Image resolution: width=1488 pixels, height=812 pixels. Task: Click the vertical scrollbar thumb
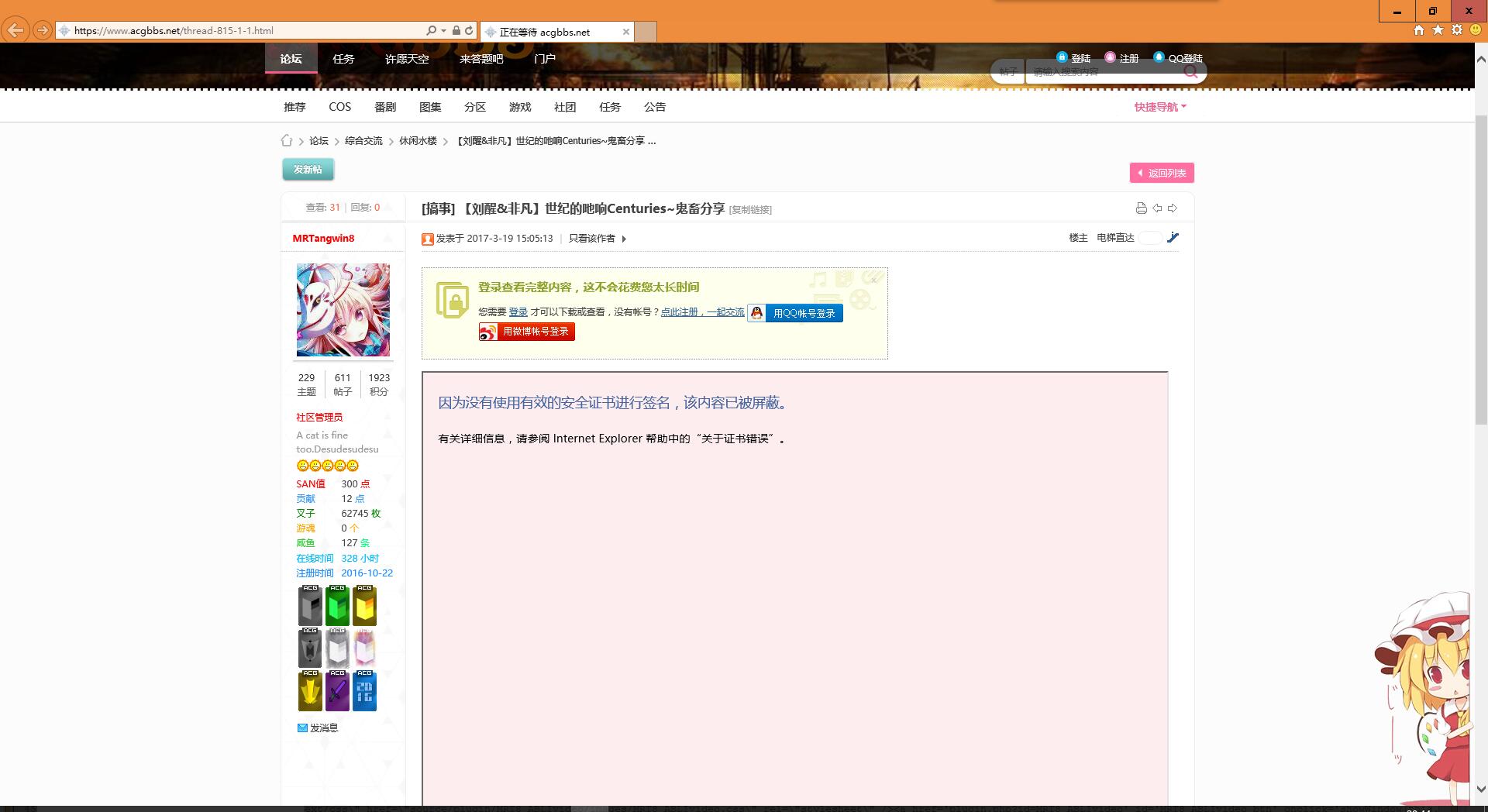click(1481, 270)
